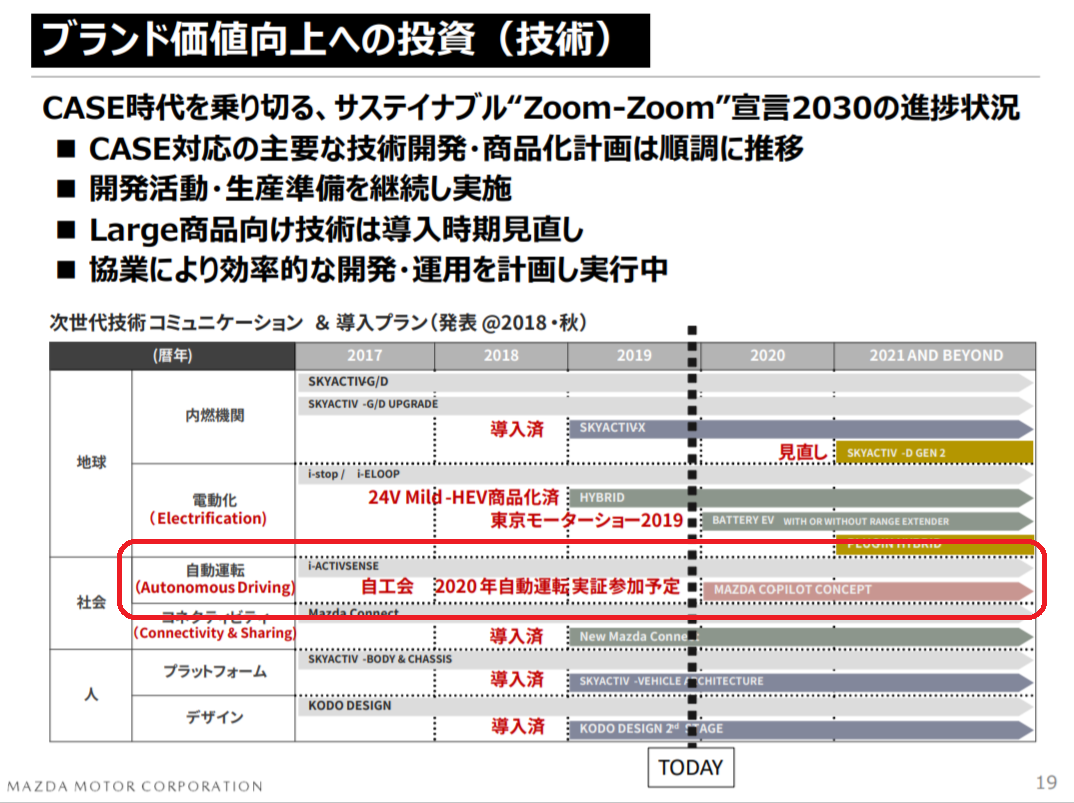This screenshot has height=803, width=1074.
Task: Click the TODAY marker box
Action: tap(690, 767)
